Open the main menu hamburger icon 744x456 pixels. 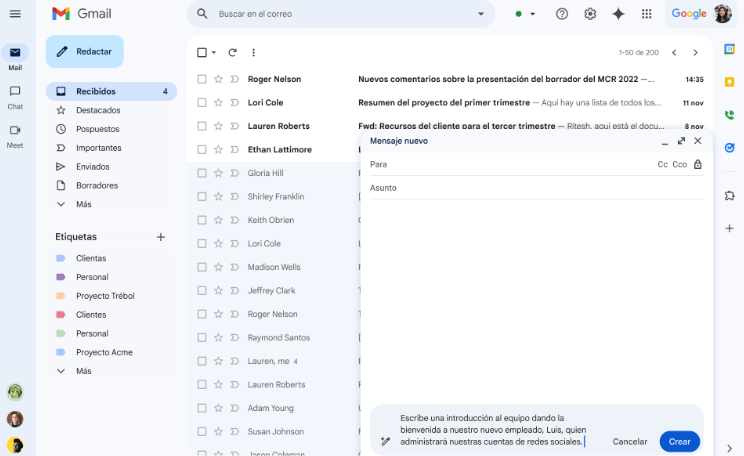click(15, 14)
